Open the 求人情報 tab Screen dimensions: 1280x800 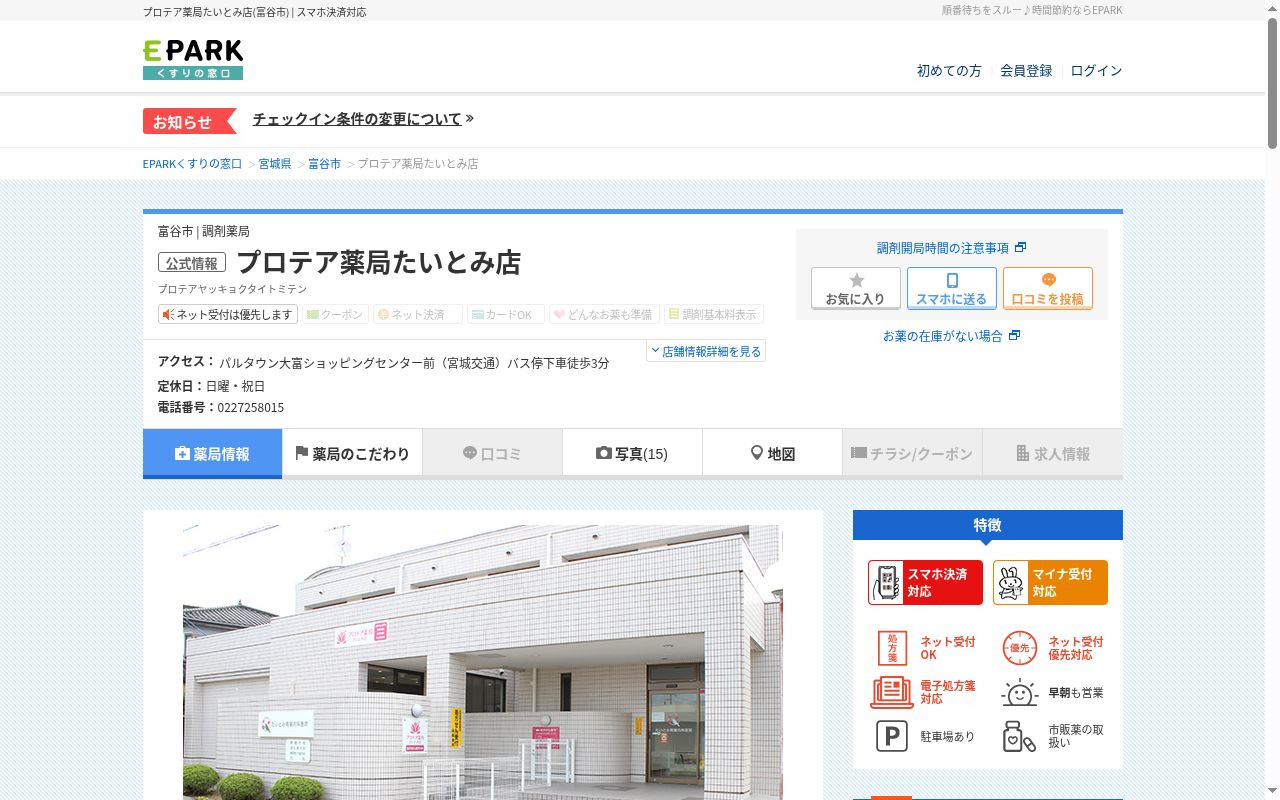1052,453
